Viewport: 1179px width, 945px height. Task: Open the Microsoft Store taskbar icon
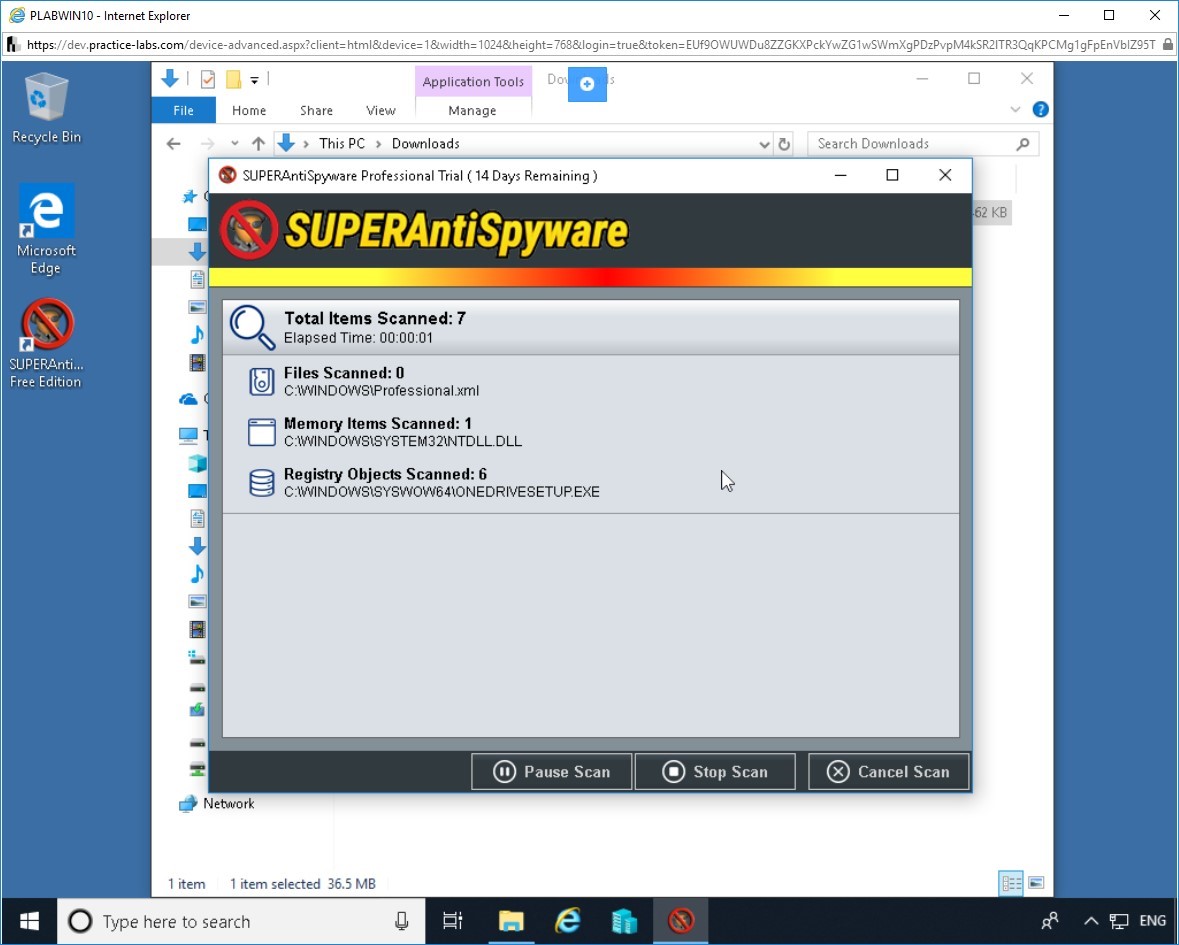(624, 921)
